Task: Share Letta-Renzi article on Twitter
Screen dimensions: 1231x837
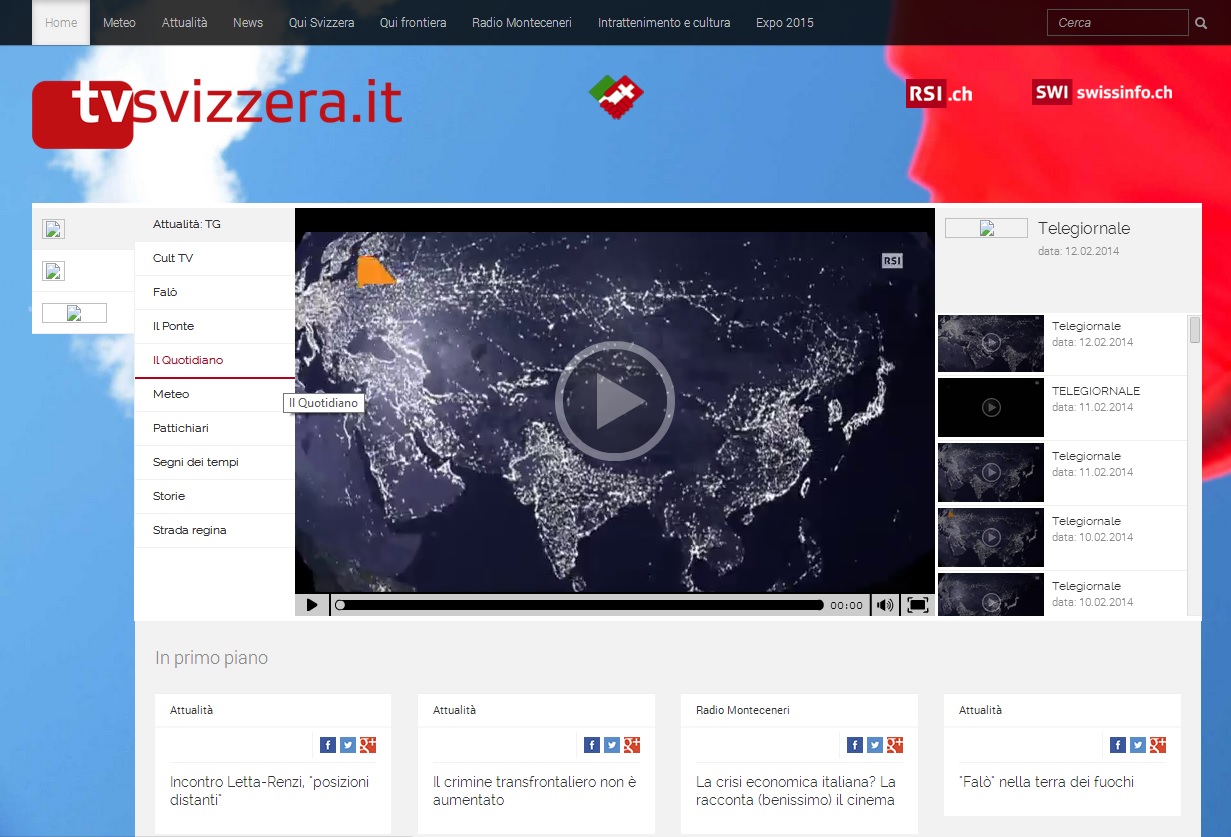Action: 348,745
